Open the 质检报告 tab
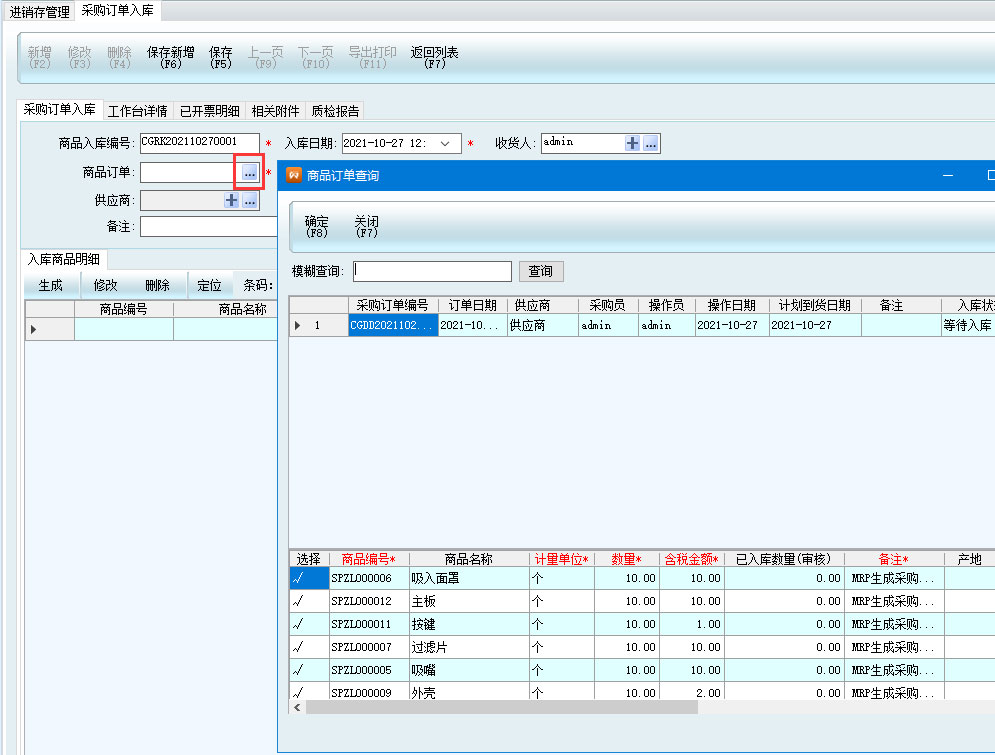The width and height of the screenshot is (995, 755). coord(335,111)
